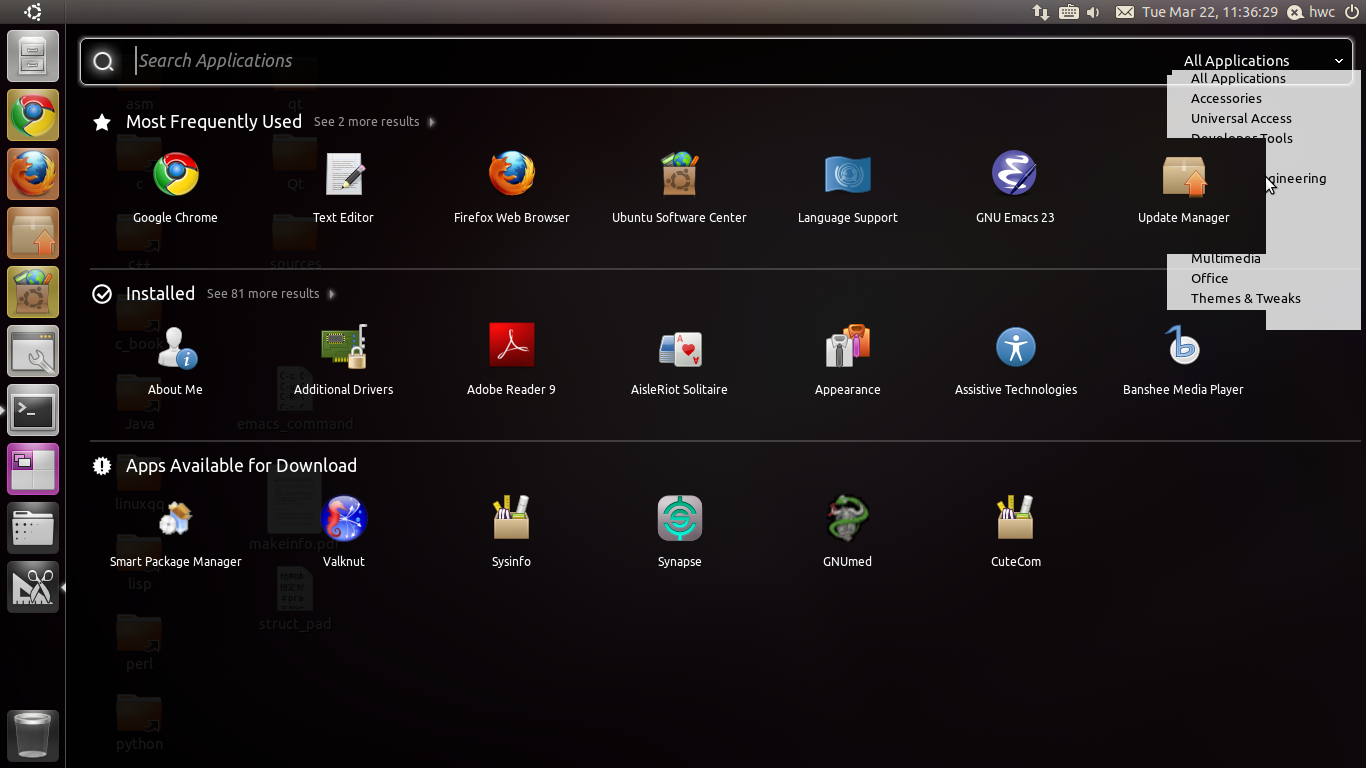The image size is (1366, 768).
Task: Choose Office category in filter list
Action: pyautogui.click(x=1209, y=279)
